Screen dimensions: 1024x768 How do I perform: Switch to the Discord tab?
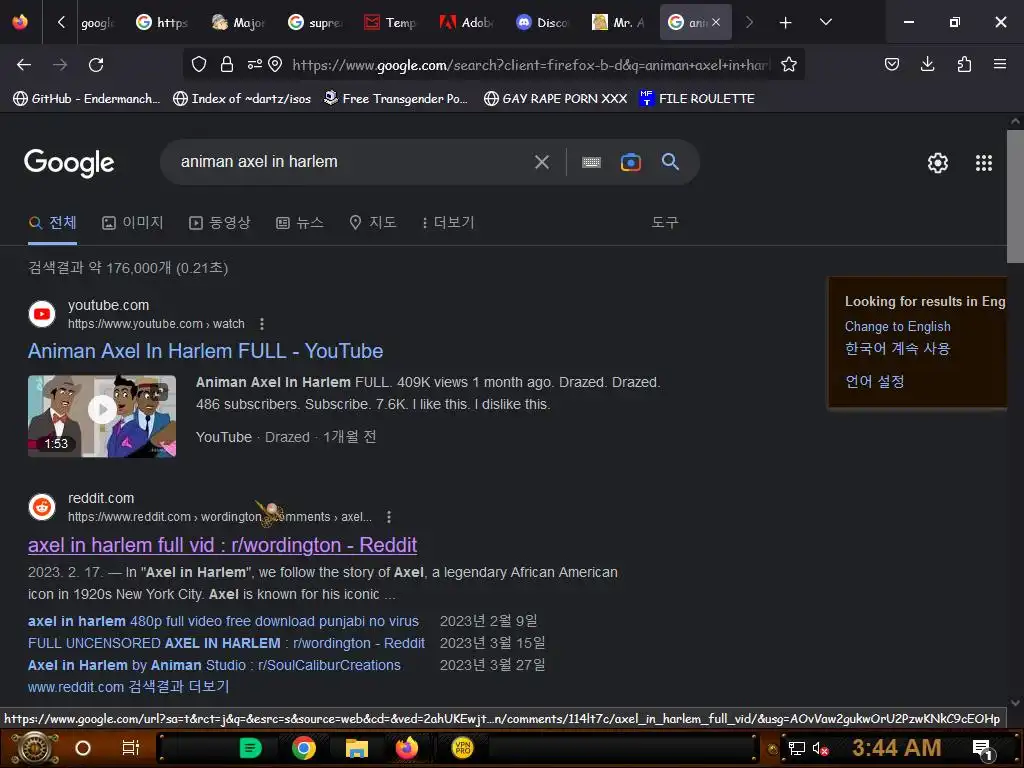coord(543,23)
